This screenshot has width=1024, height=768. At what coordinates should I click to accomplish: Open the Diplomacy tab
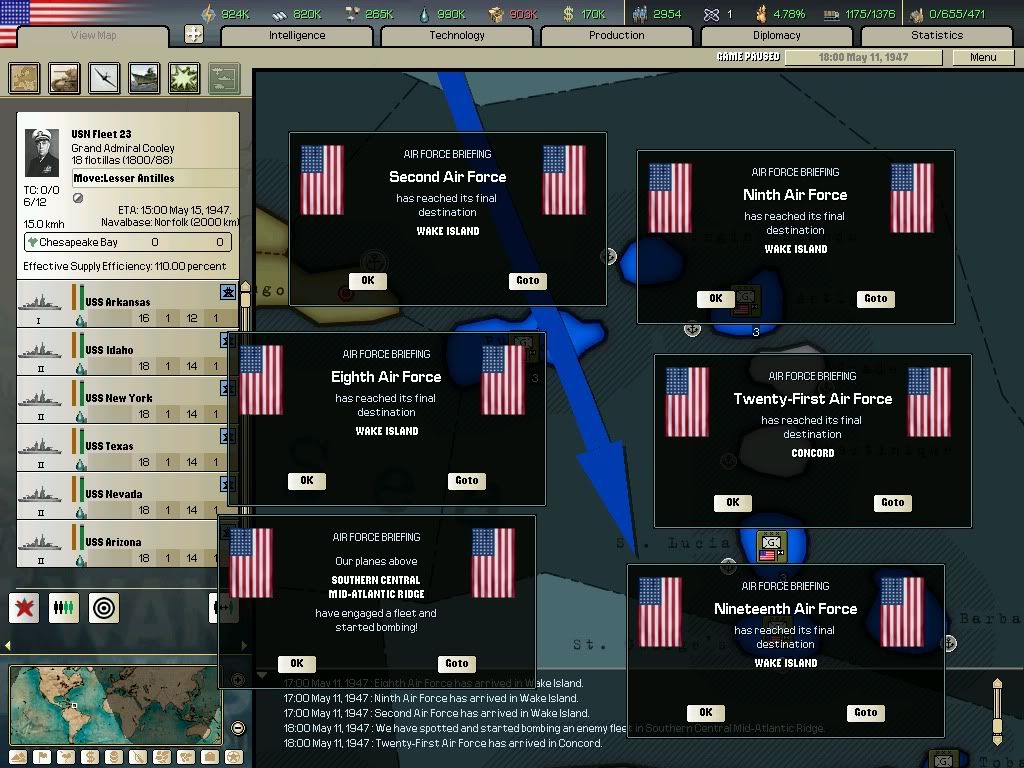(776, 35)
